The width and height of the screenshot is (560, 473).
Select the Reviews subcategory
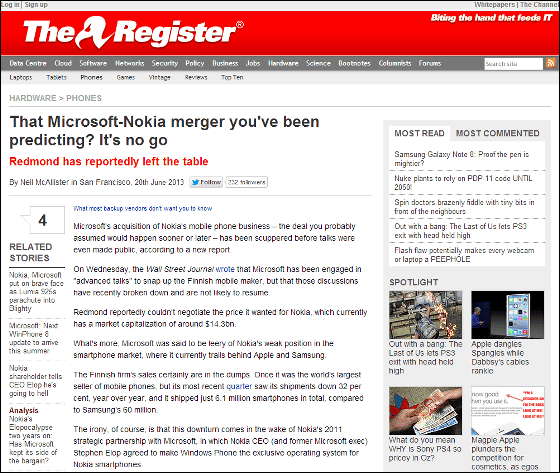196,77
